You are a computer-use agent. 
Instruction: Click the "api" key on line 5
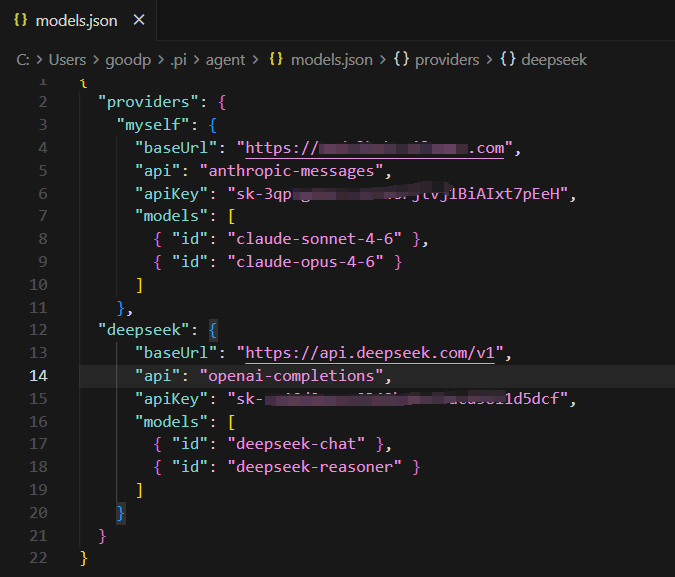[157, 171]
